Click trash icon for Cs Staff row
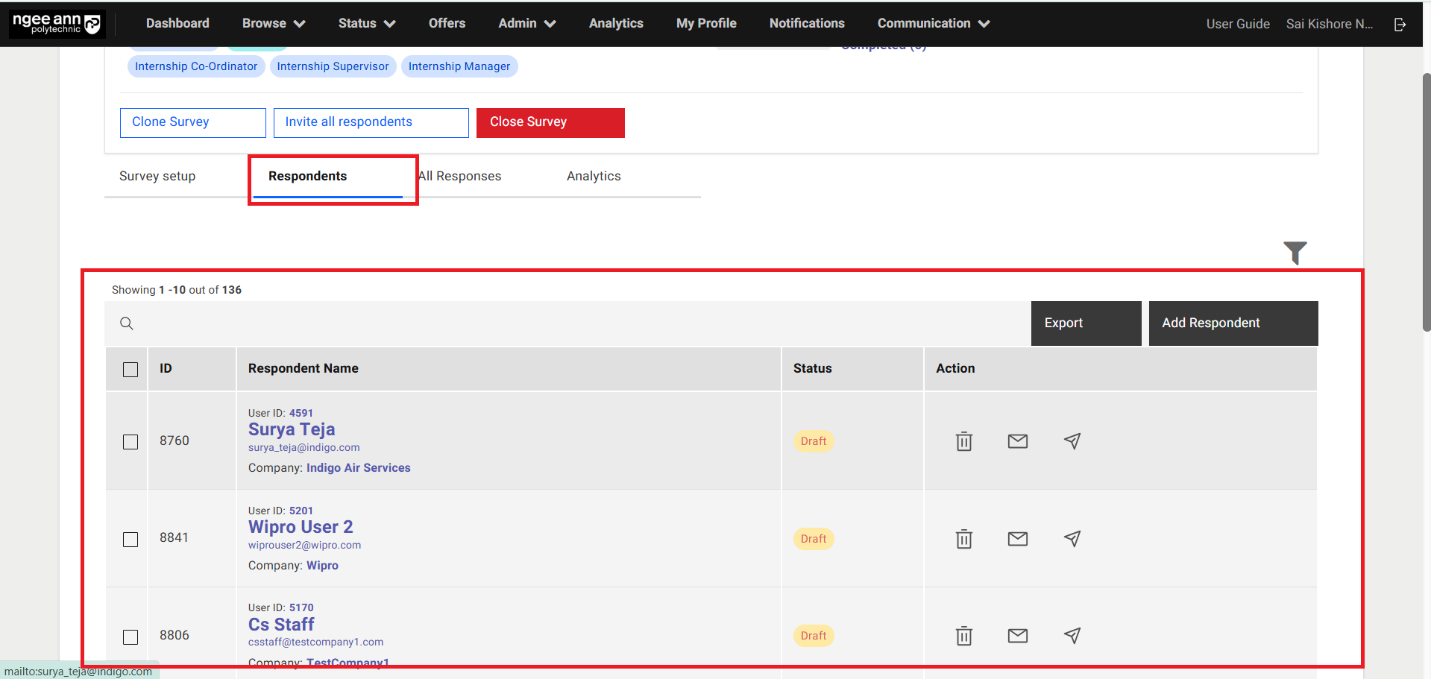This screenshot has height=679, width=1431. [x=963, y=635]
